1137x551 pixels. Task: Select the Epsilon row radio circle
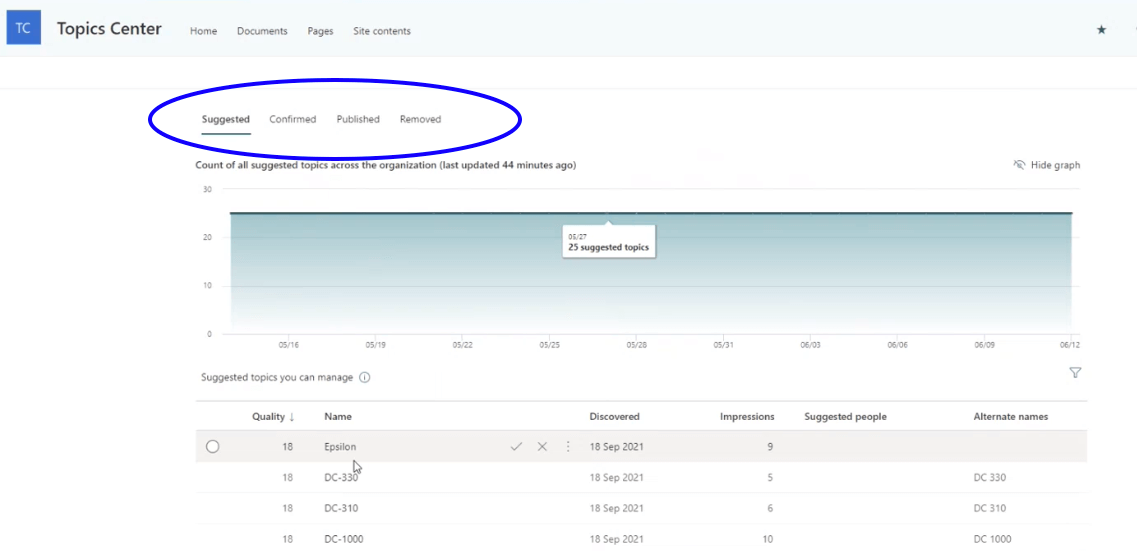tap(212, 447)
